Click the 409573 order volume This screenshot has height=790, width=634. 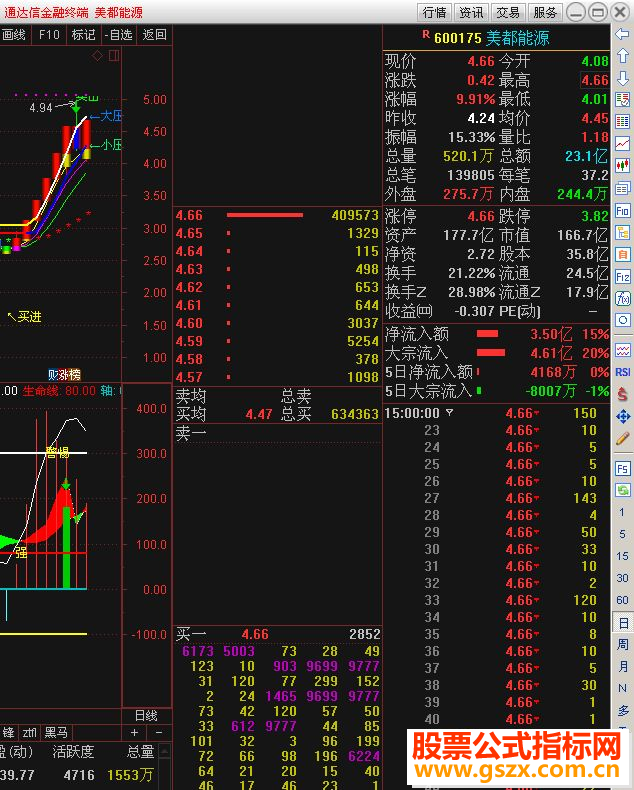pos(355,215)
